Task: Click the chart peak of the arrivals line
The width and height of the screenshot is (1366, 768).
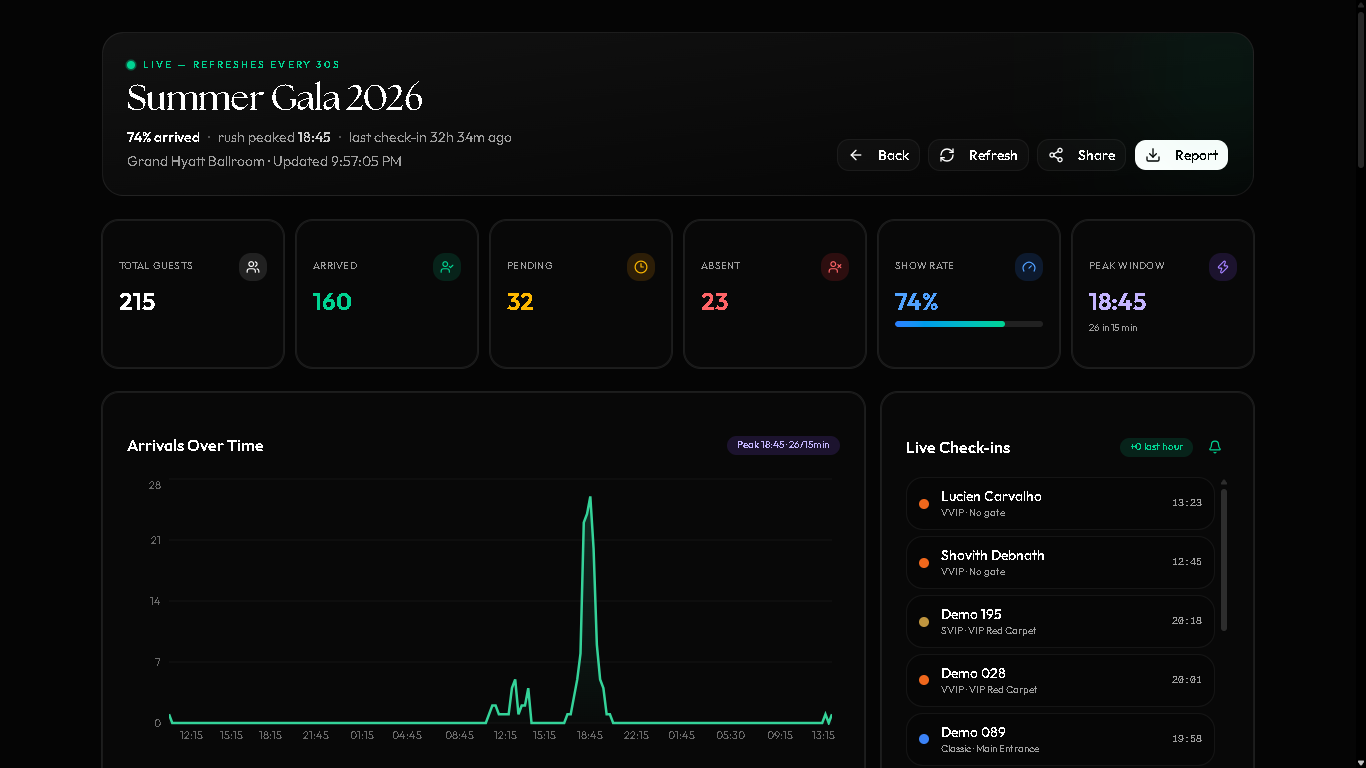Action: [590, 497]
